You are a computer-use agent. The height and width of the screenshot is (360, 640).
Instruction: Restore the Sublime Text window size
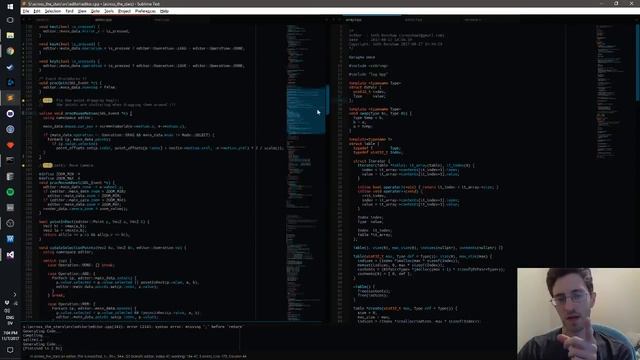click(x=616, y=3)
